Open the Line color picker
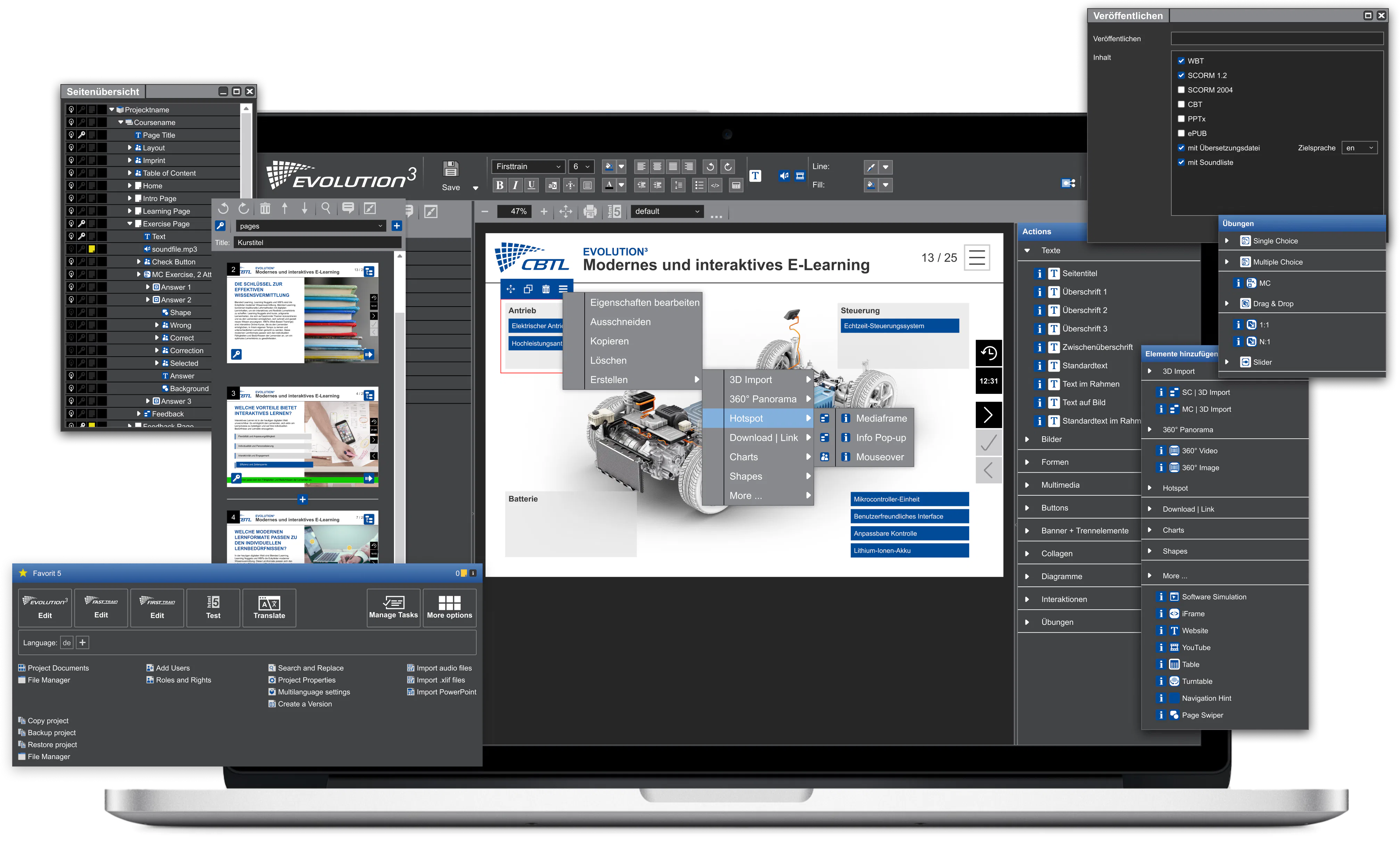This screenshot has height=862, width=1400. [x=878, y=167]
